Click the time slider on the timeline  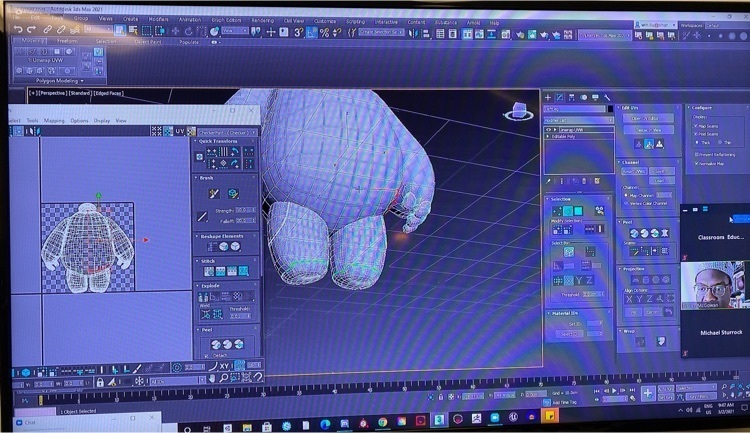41,400
